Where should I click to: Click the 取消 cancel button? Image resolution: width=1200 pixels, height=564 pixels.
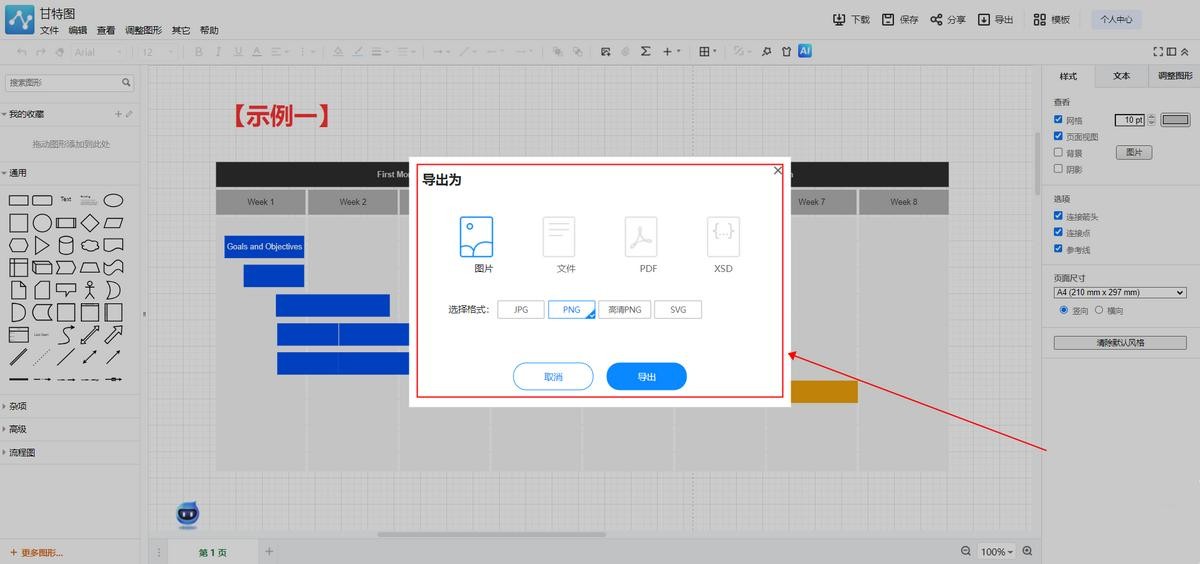(x=553, y=377)
